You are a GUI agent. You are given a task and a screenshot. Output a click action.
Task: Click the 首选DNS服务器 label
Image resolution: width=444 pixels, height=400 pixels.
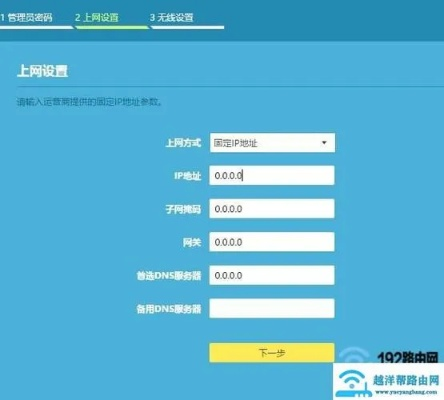pos(169,276)
